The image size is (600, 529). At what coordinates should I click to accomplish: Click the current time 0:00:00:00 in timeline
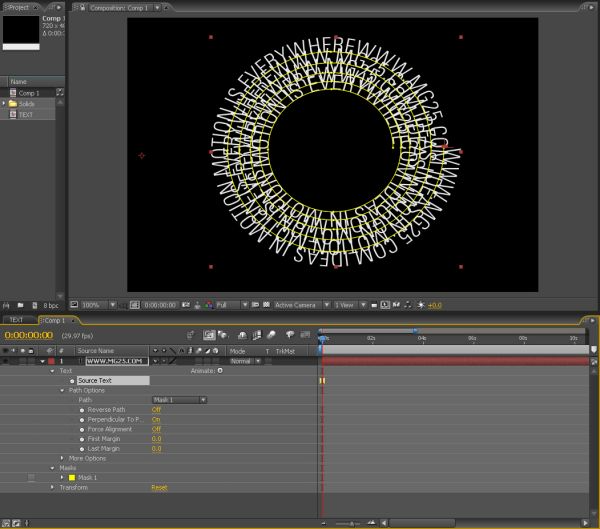(x=29, y=335)
